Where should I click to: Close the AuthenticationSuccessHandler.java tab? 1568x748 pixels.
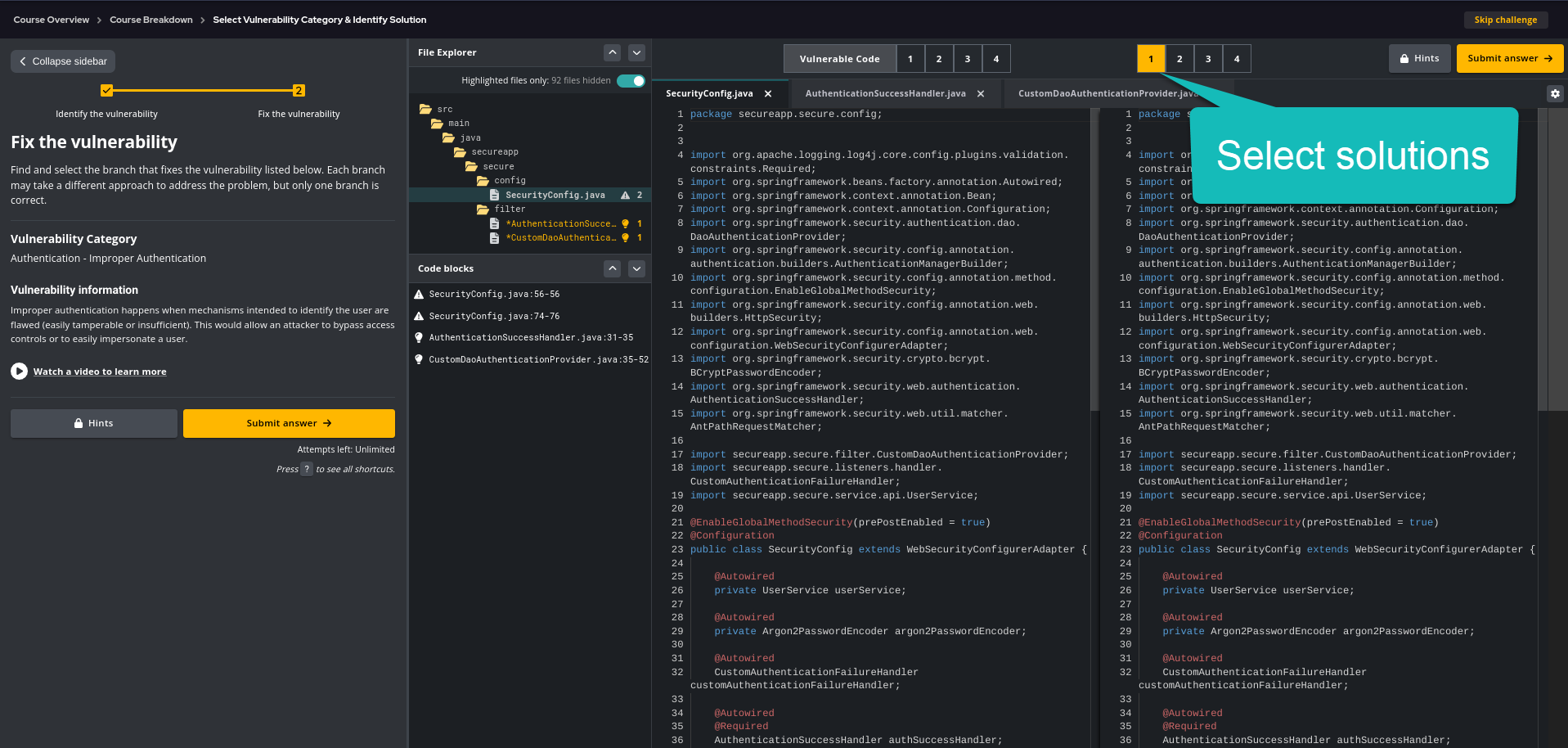[981, 94]
